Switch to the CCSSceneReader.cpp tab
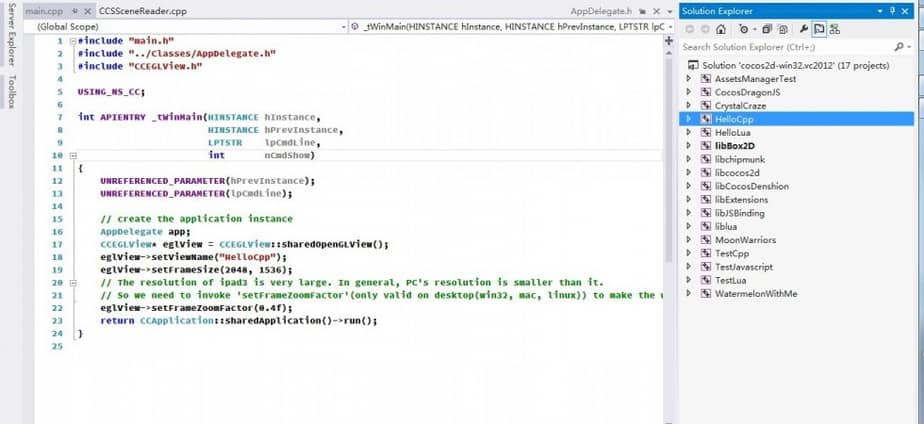 click(142, 11)
